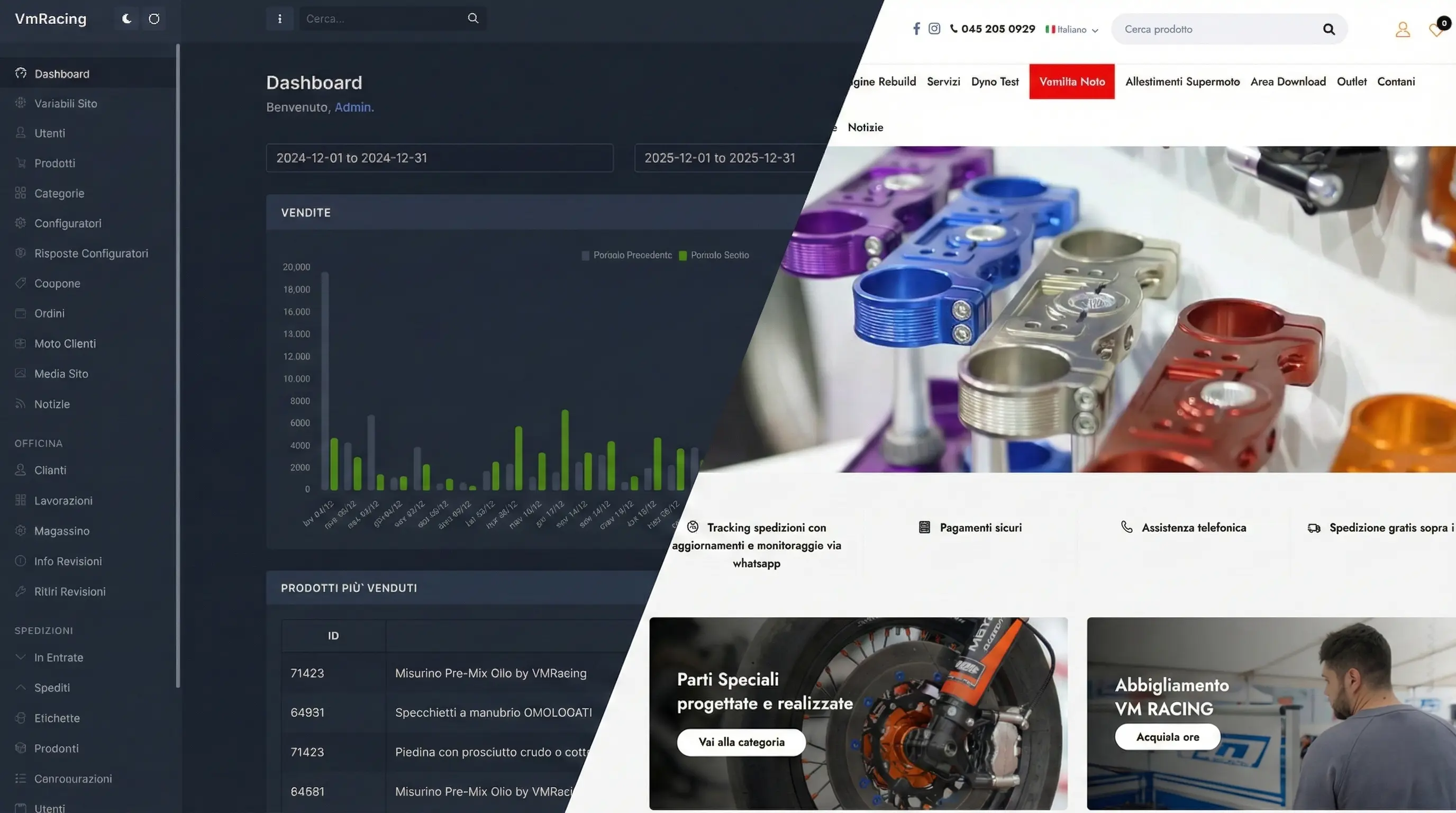
Task: Open the 2024-12-01 to 2024-12-31 date field
Action: [439, 158]
